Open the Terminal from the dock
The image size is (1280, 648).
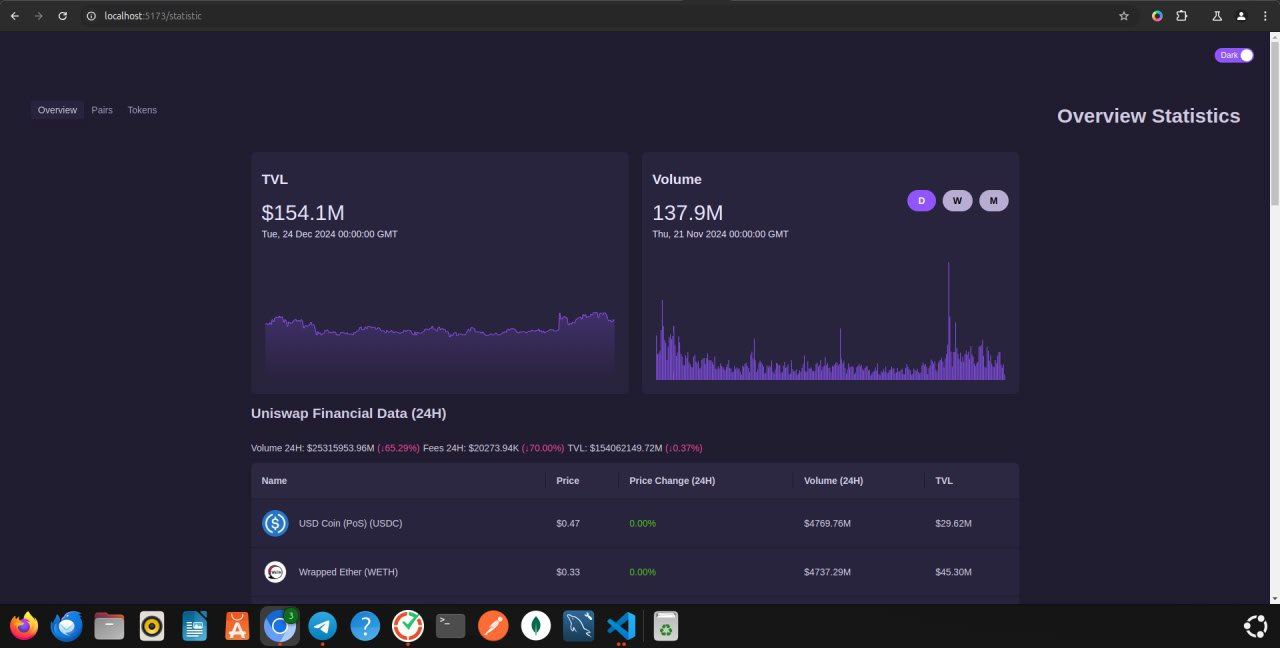click(450, 627)
